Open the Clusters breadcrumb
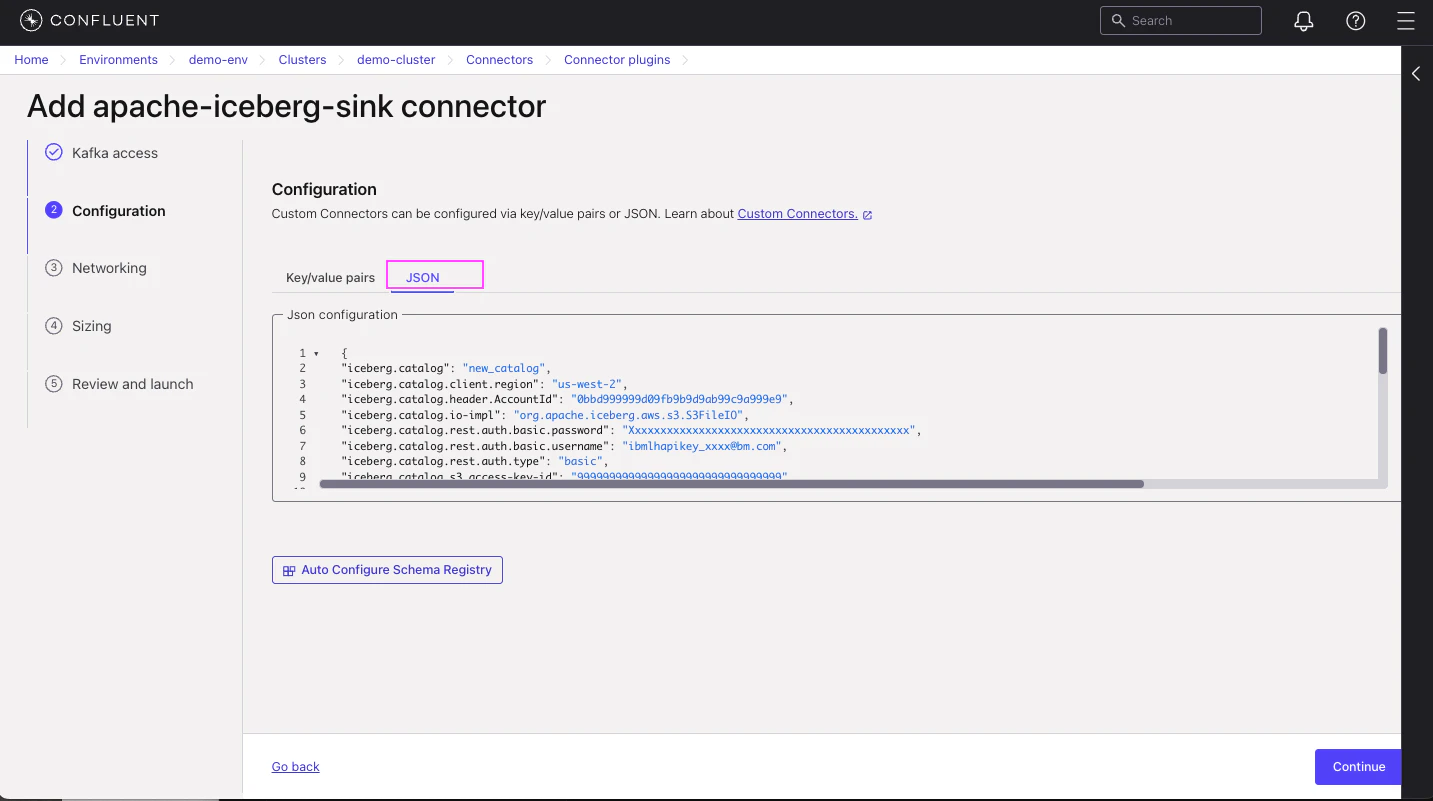The width and height of the screenshot is (1433, 801). [302, 60]
